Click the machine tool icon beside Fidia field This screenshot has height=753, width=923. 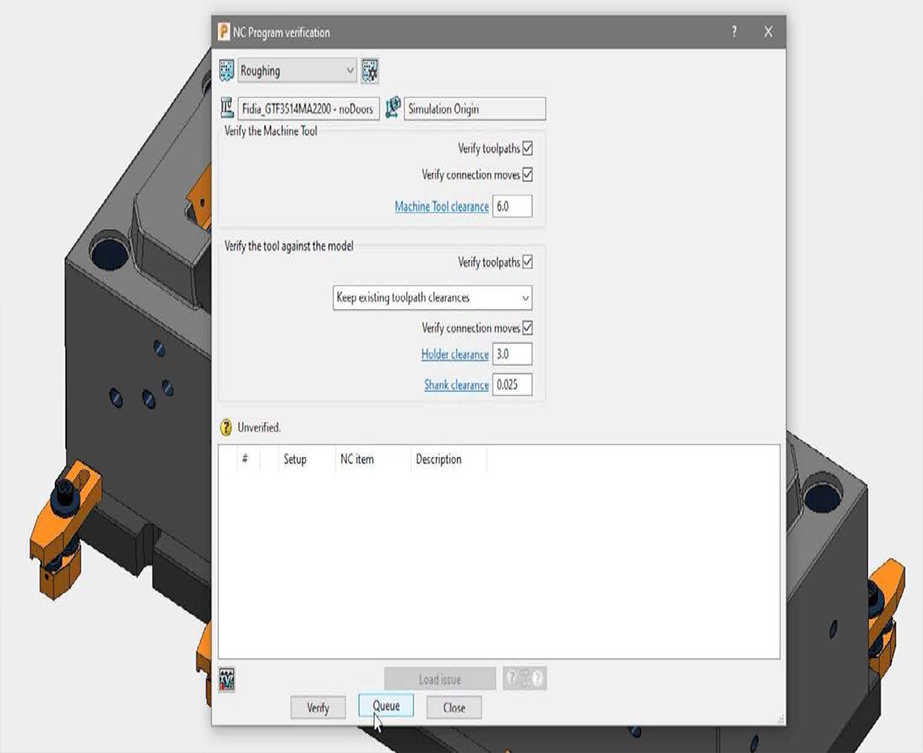pos(227,108)
